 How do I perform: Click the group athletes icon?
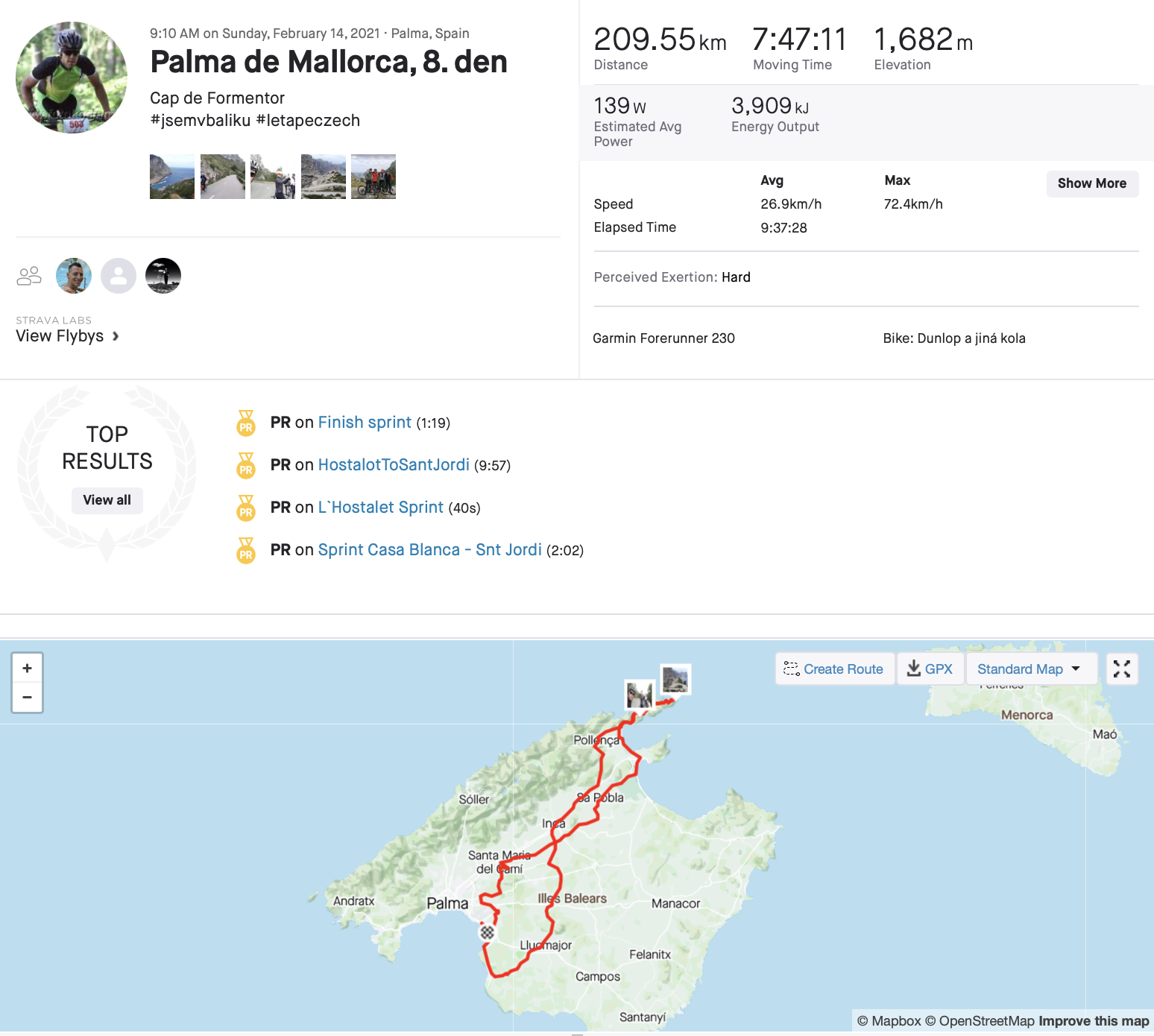coord(29,277)
